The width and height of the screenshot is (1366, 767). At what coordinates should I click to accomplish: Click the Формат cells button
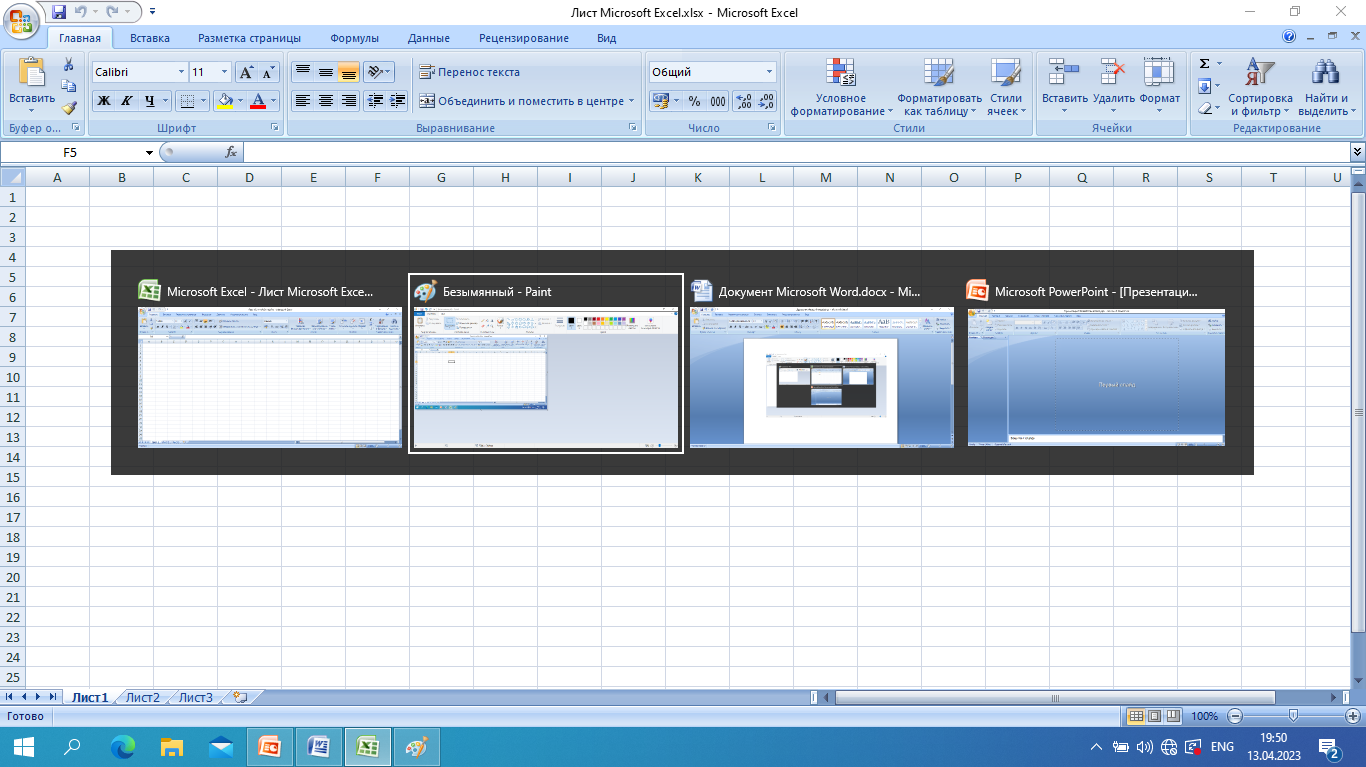pyautogui.click(x=1160, y=87)
